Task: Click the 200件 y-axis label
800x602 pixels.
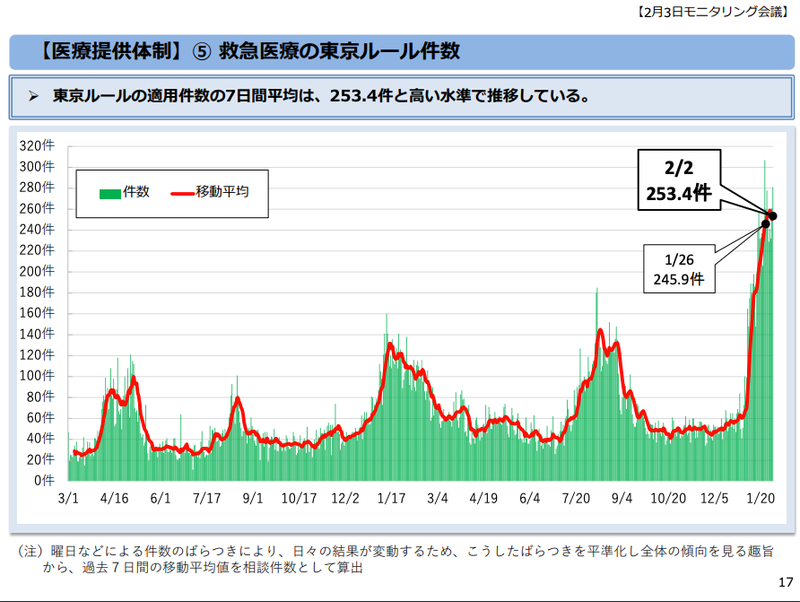Action: [37, 271]
